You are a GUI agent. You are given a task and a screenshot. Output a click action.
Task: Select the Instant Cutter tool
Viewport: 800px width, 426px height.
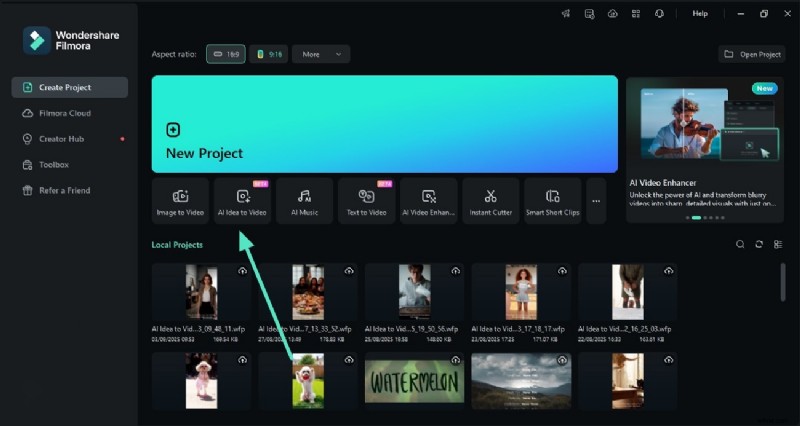(490, 201)
